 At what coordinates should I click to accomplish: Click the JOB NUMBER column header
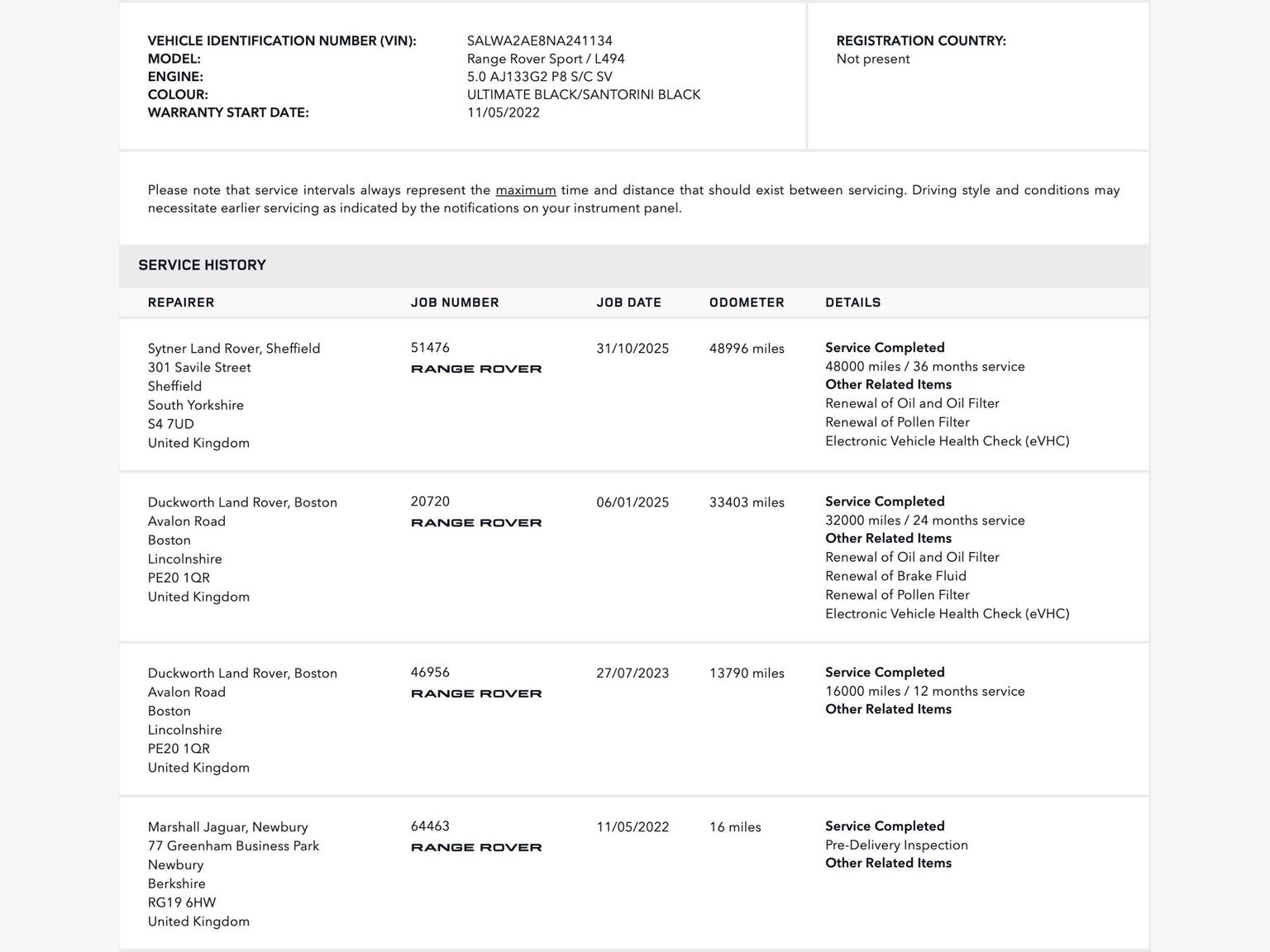click(x=455, y=302)
